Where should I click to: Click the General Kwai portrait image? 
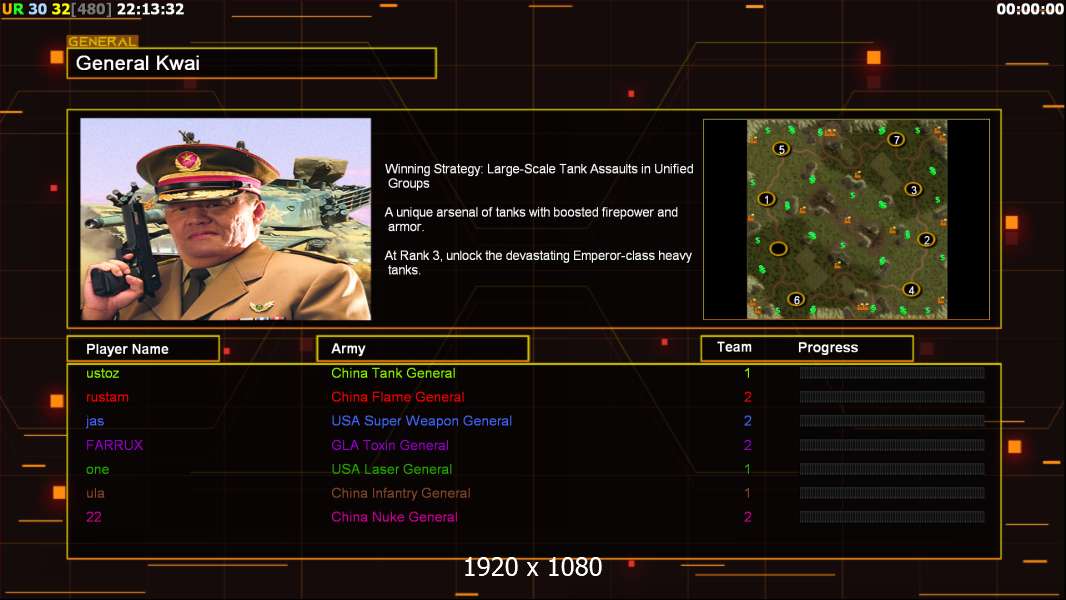tap(226, 219)
